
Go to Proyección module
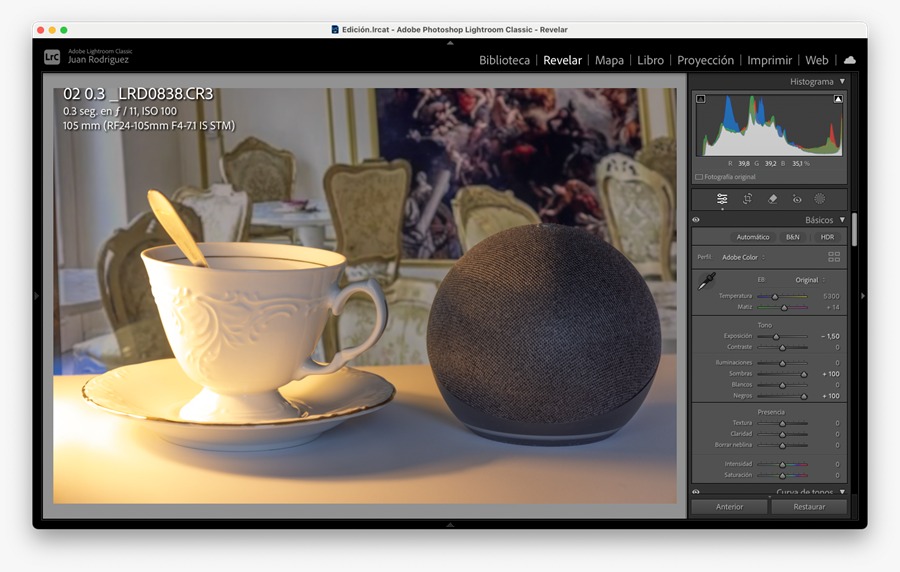click(x=705, y=60)
